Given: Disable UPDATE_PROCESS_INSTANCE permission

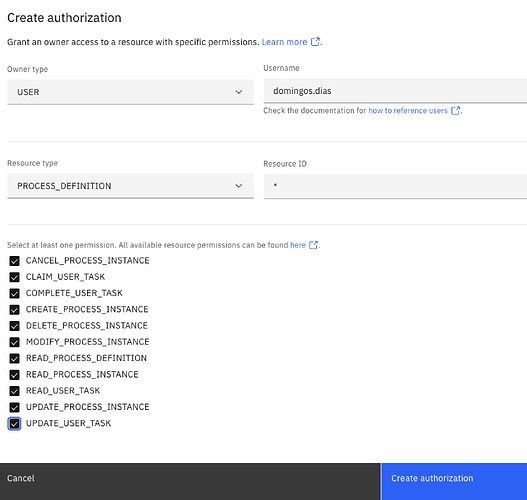Looking at the screenshot, I should pyautogui.click(x=14, y=407).
